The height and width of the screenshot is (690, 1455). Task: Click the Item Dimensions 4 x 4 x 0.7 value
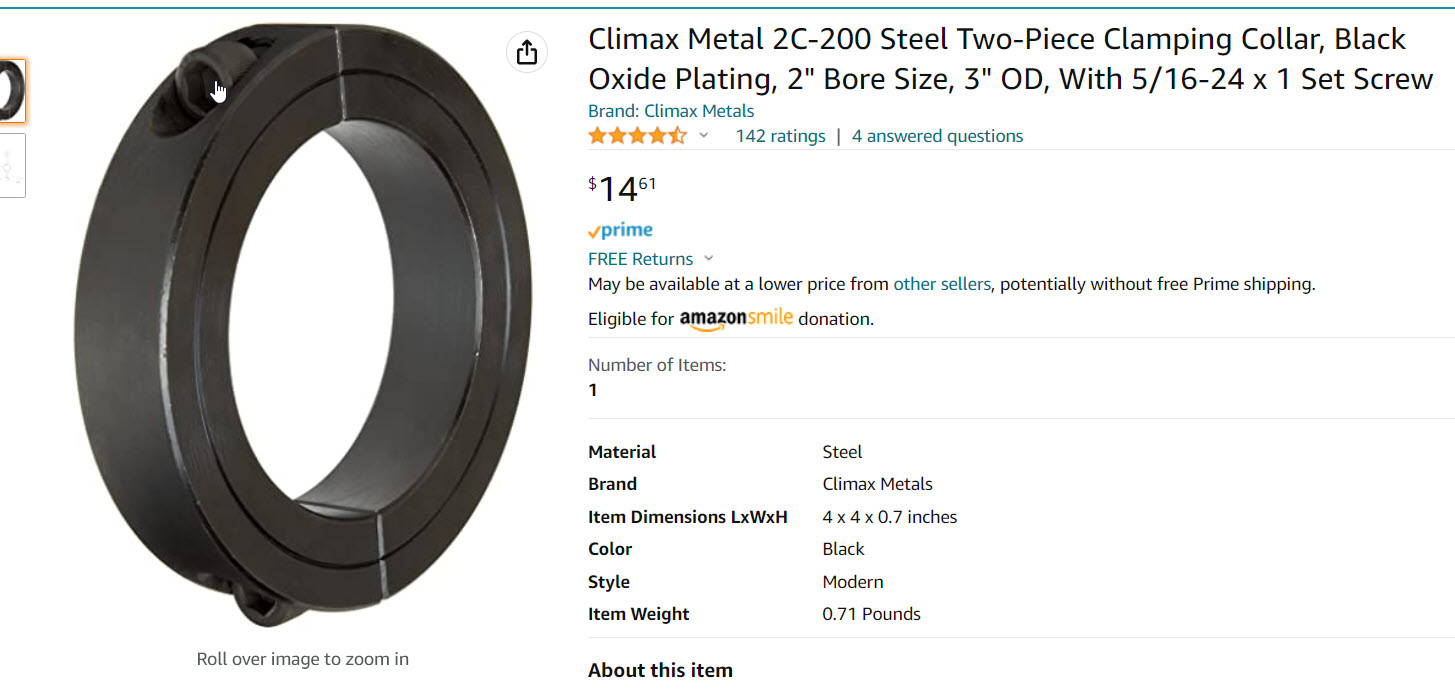click(x=889, y=517)
